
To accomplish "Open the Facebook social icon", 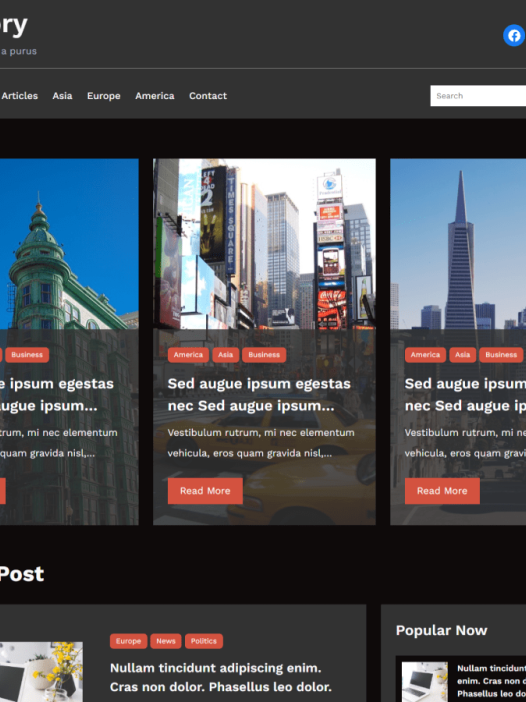I will pos(514,35).
